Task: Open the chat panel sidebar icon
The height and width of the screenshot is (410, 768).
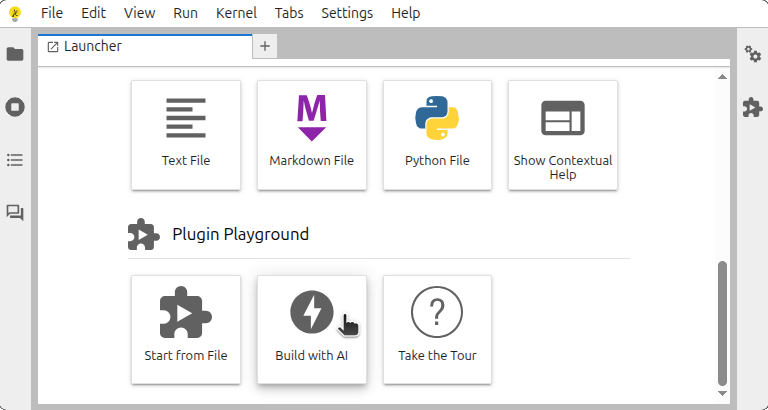Action: (15, 213)
